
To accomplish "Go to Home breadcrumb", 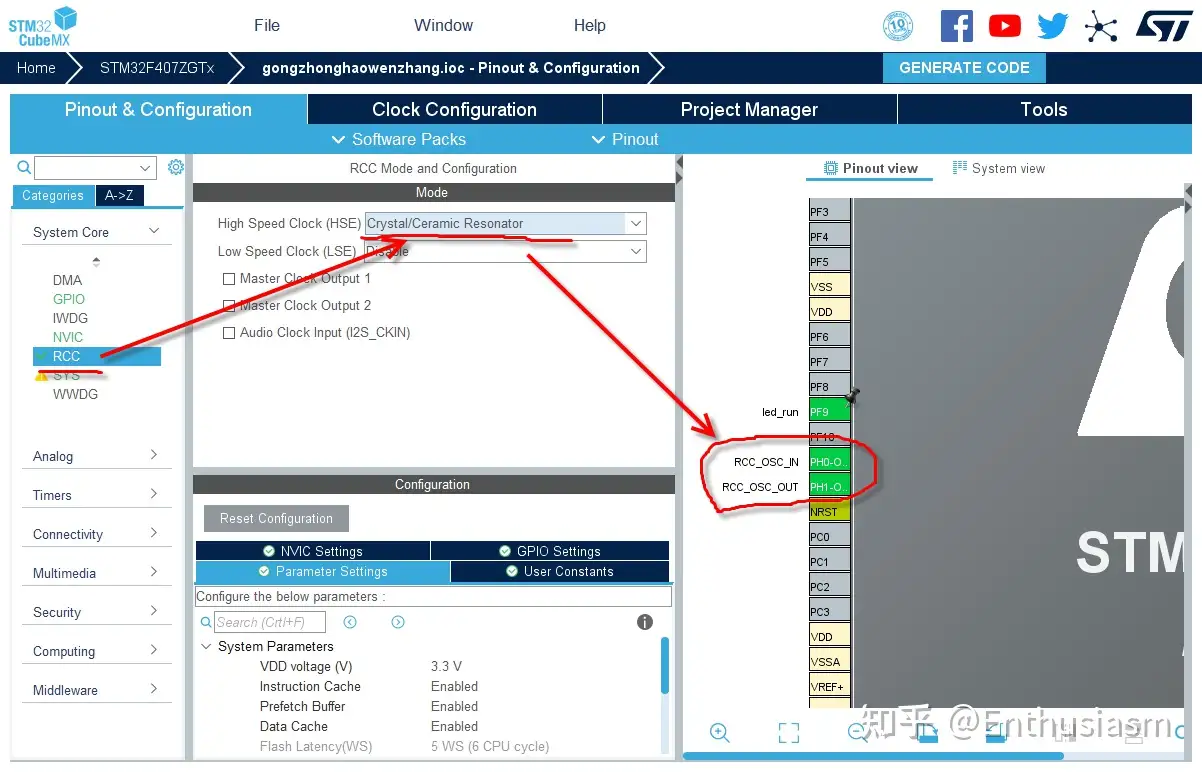I will tap(36, 68).
